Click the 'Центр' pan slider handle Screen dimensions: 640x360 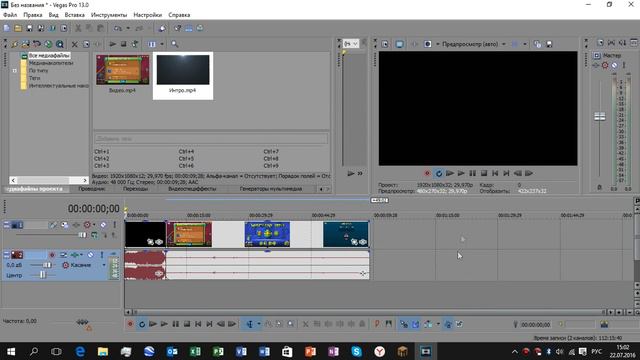coord(43,275)
